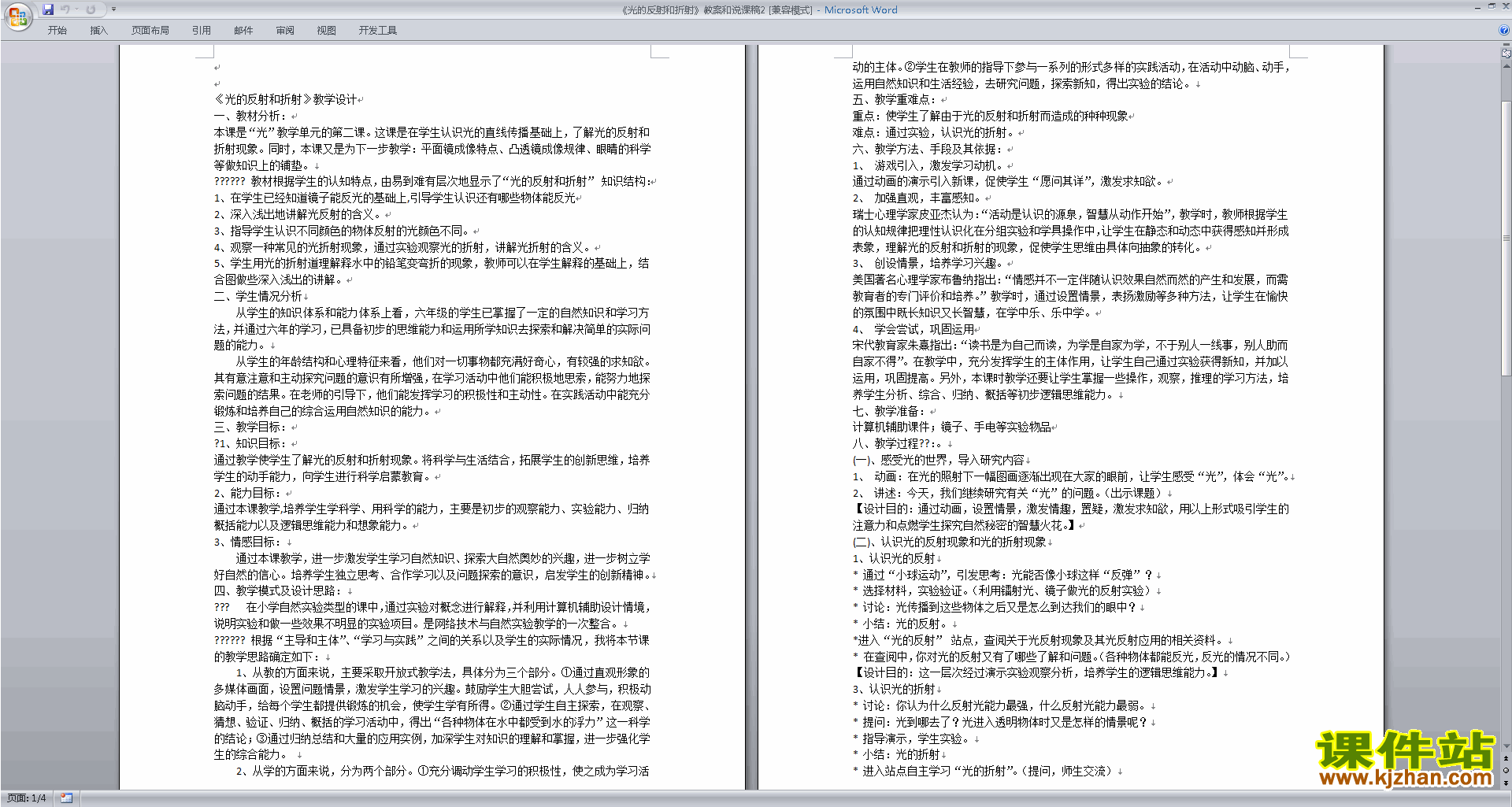Click heading 五、教学重难点

pos(895,99)
